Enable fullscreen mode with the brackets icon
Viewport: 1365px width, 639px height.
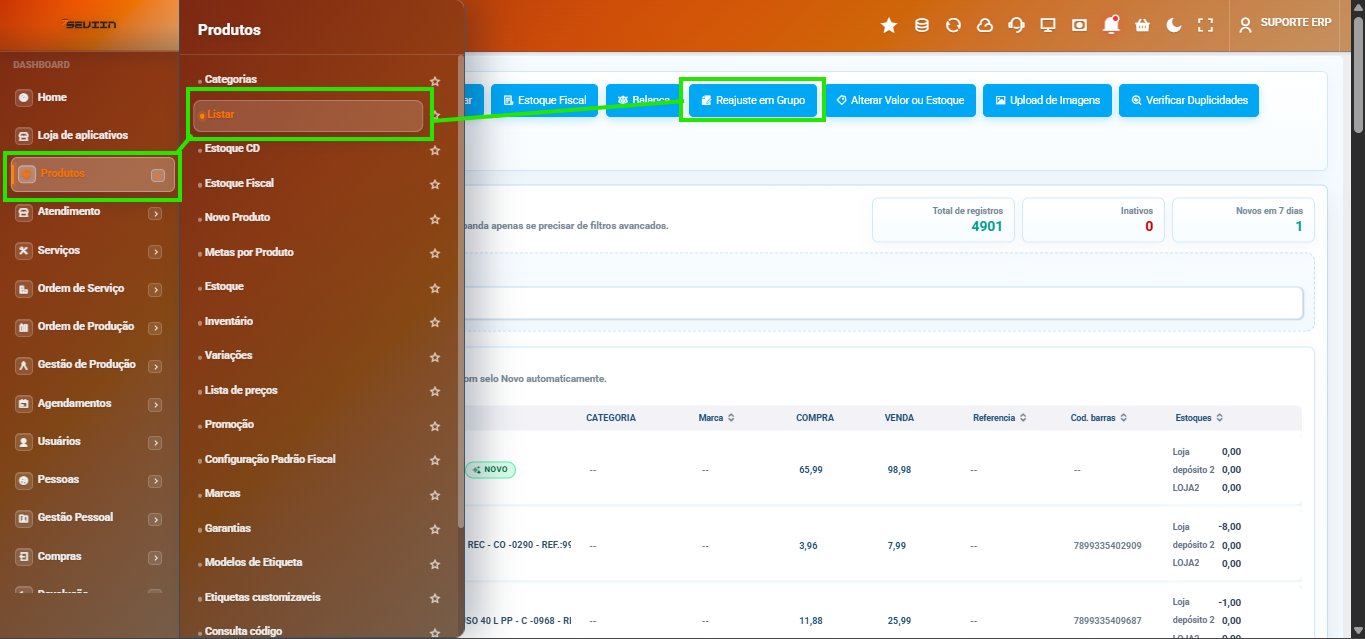[x=1205, y=26]
